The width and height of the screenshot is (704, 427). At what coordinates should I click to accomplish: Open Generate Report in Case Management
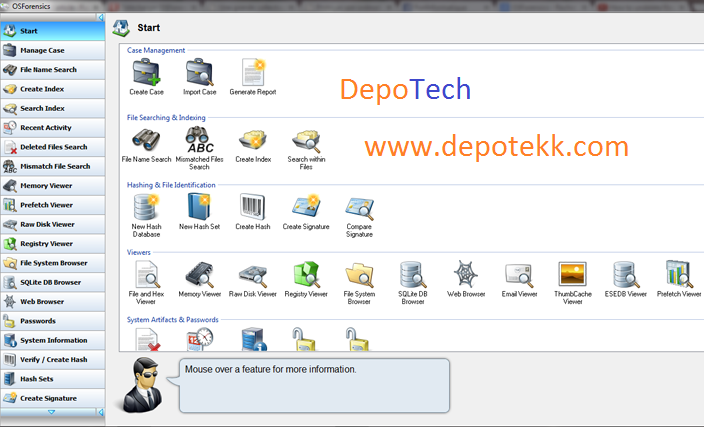coord(253,73)
